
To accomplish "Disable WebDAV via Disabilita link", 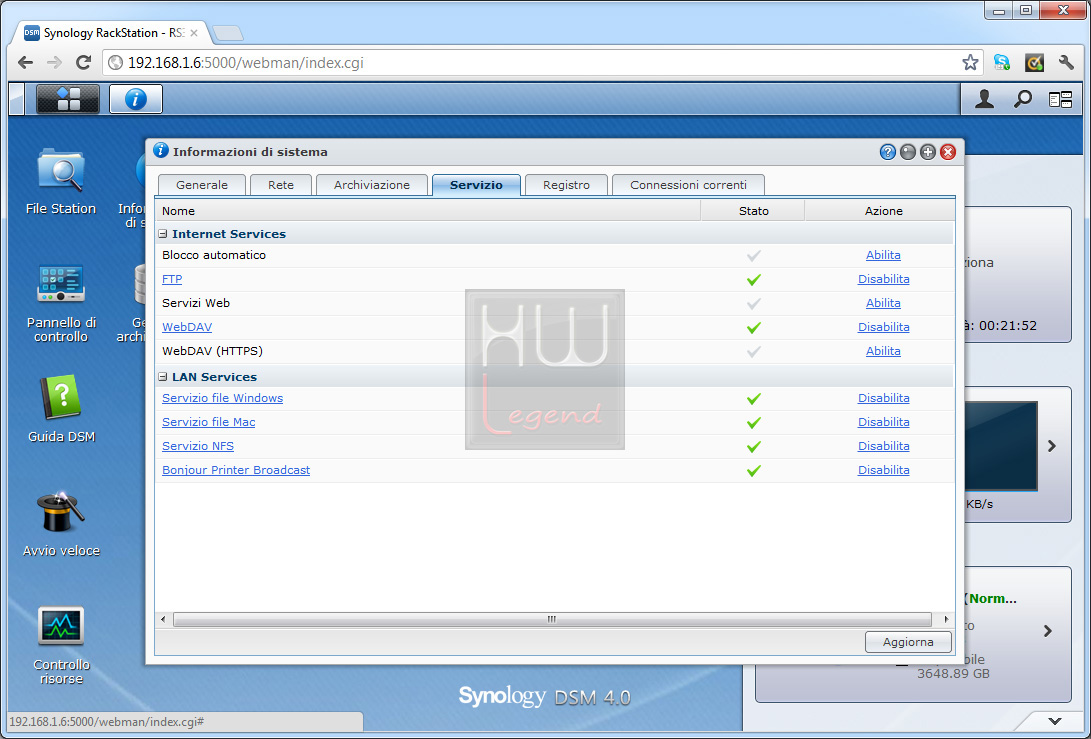I will click(884, 327).
